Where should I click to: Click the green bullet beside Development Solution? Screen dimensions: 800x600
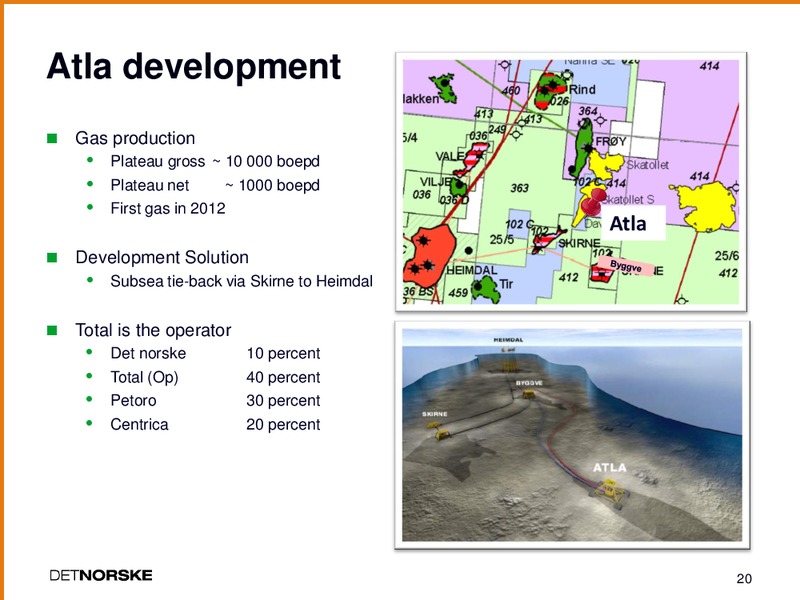pos(52,257)
